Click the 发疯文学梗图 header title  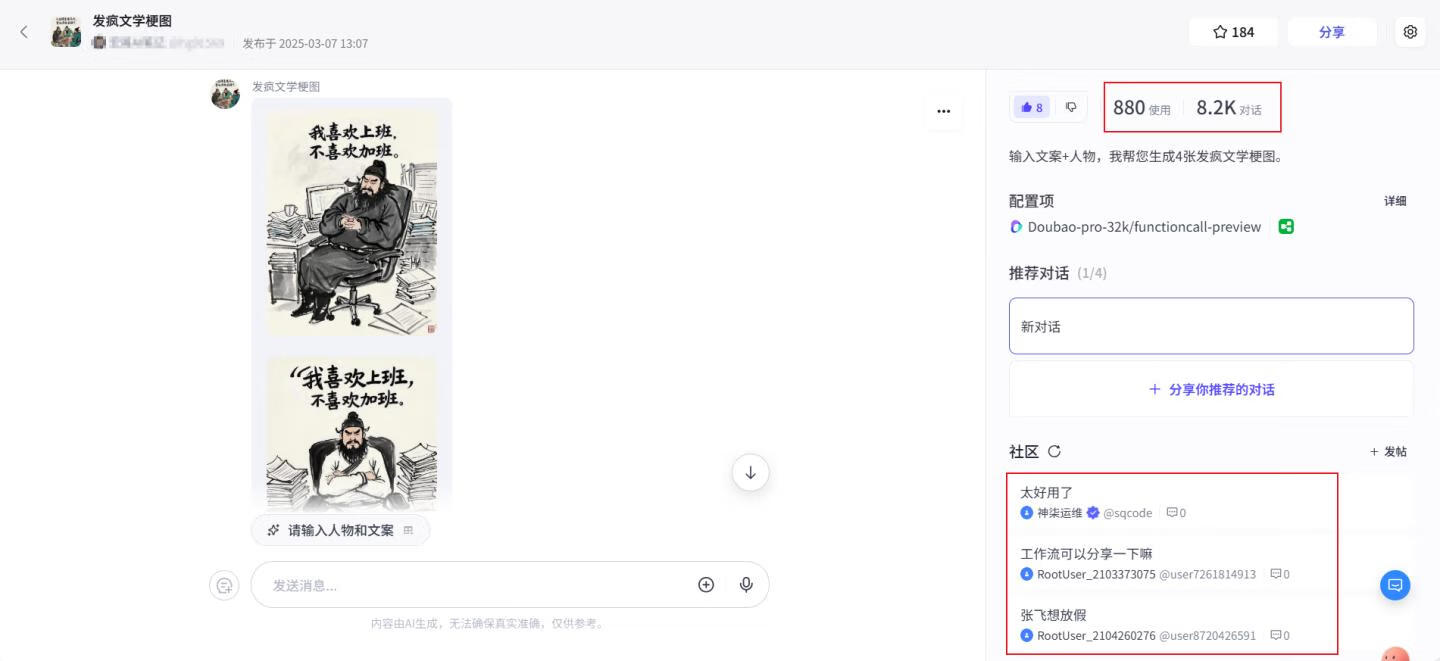[x=132, y=20]
